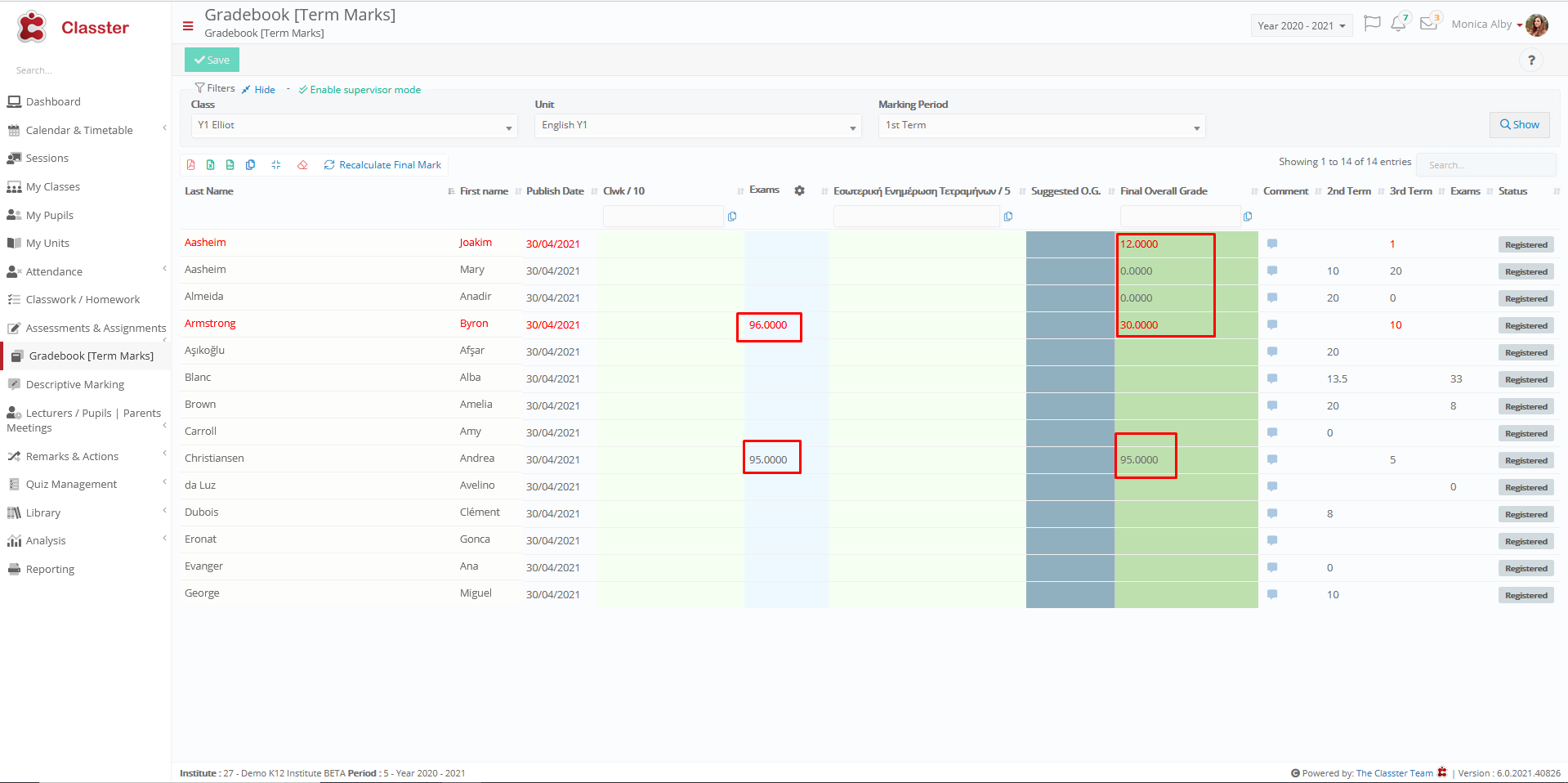
Task: Open comment bubble for Byron Armstrong
Action: point(1272,324)
